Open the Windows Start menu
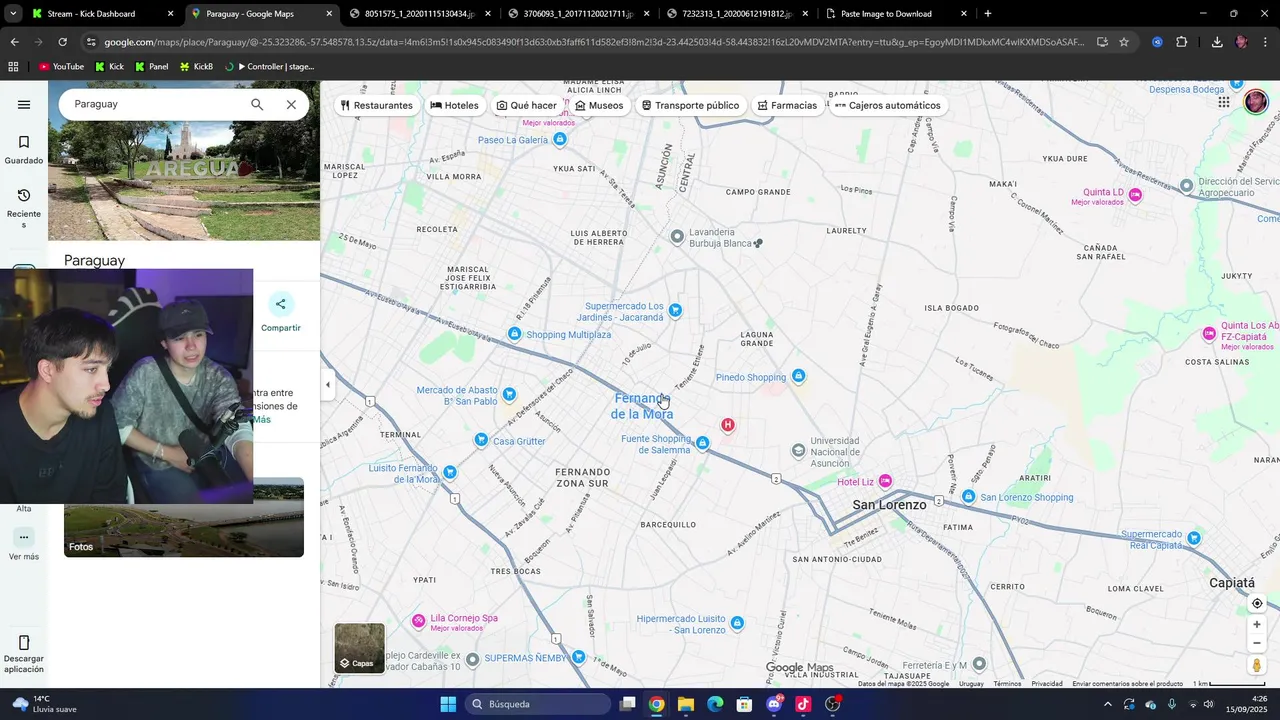Screen dimensions: 1280x720 448,704
